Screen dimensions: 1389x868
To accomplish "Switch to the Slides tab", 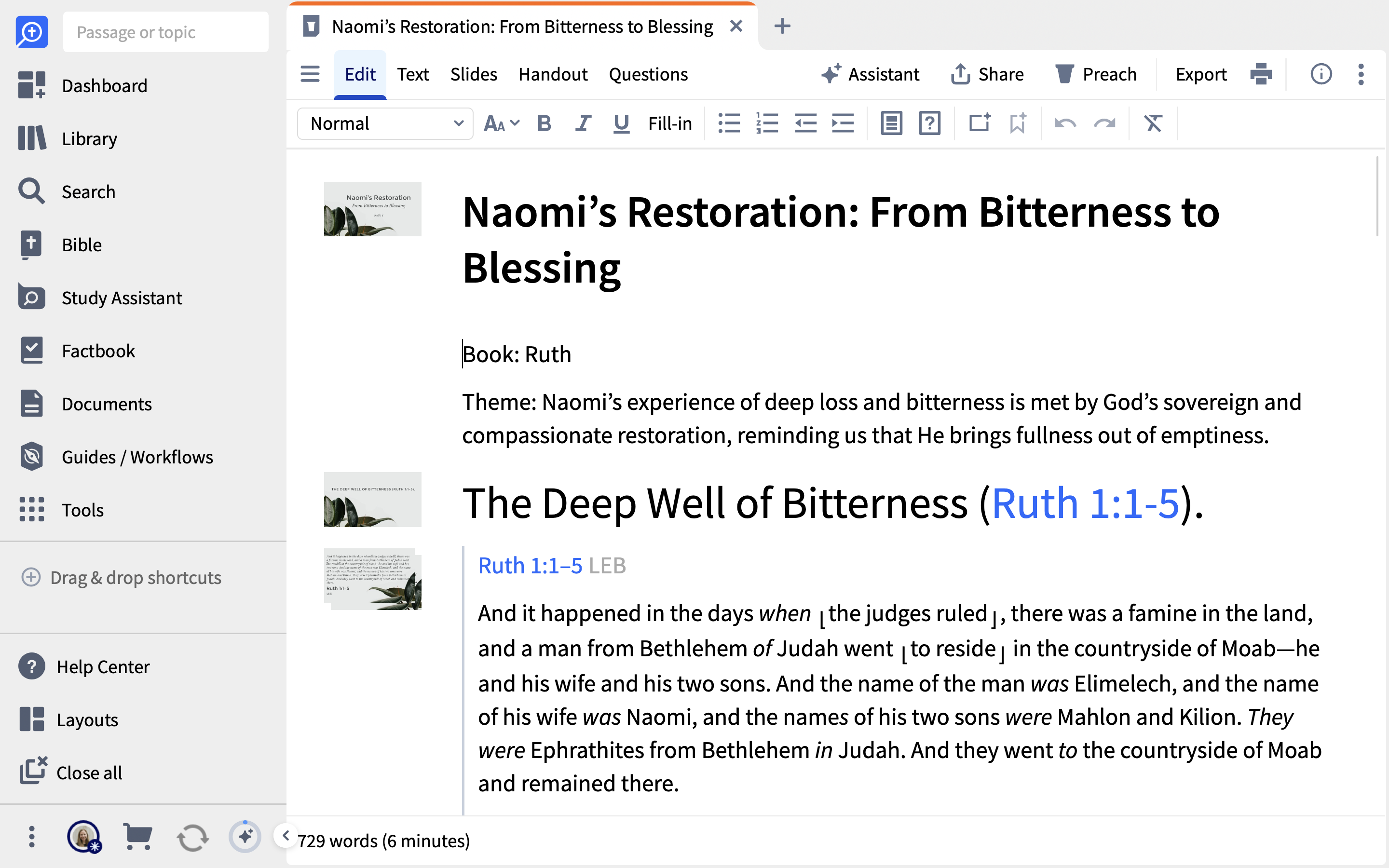I will pyautogui.click(x=474, y=74).
